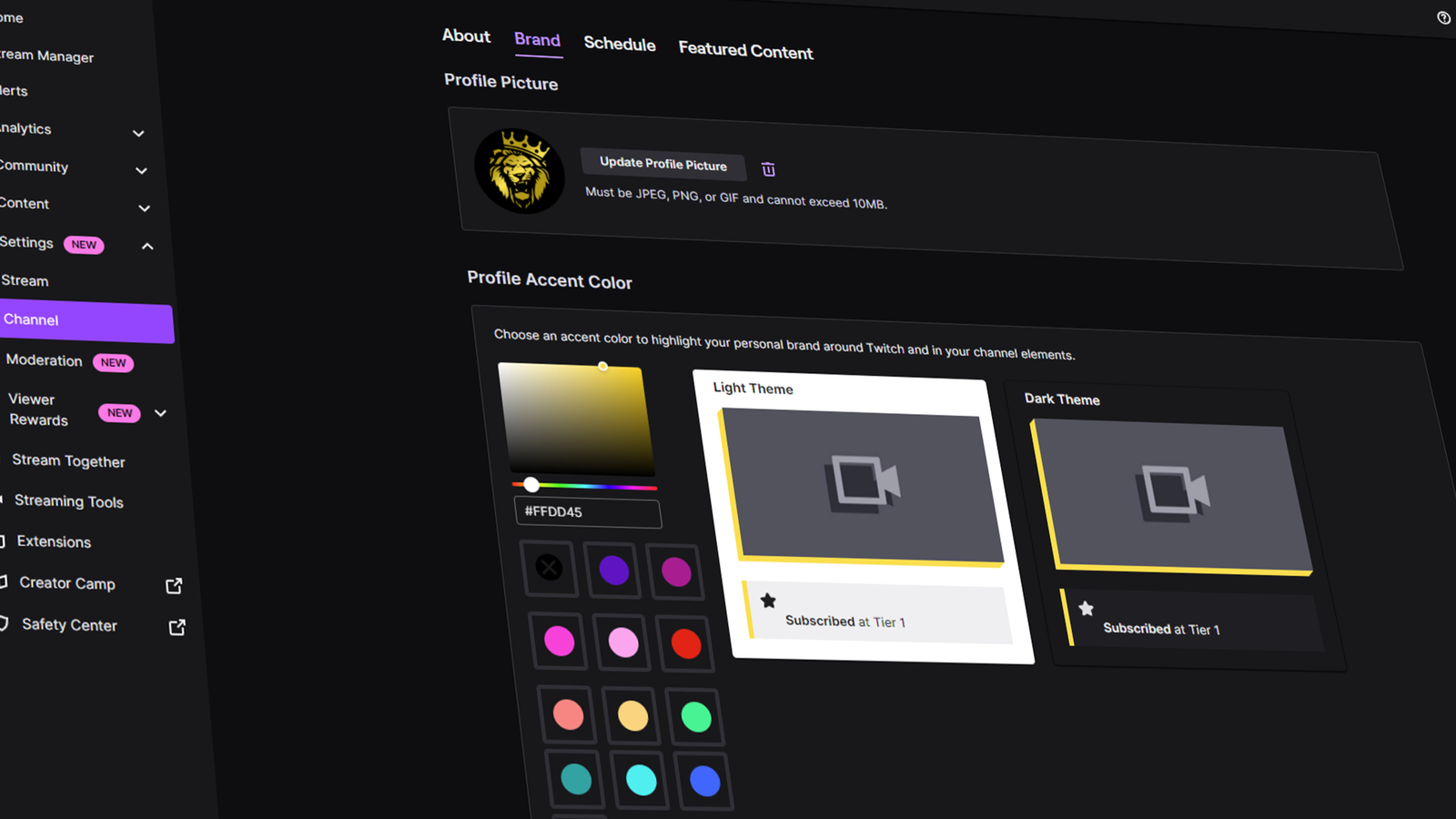Screen dimensions: 1456x819
Task: Open the Moderation settings page
Action: point(44,360)
